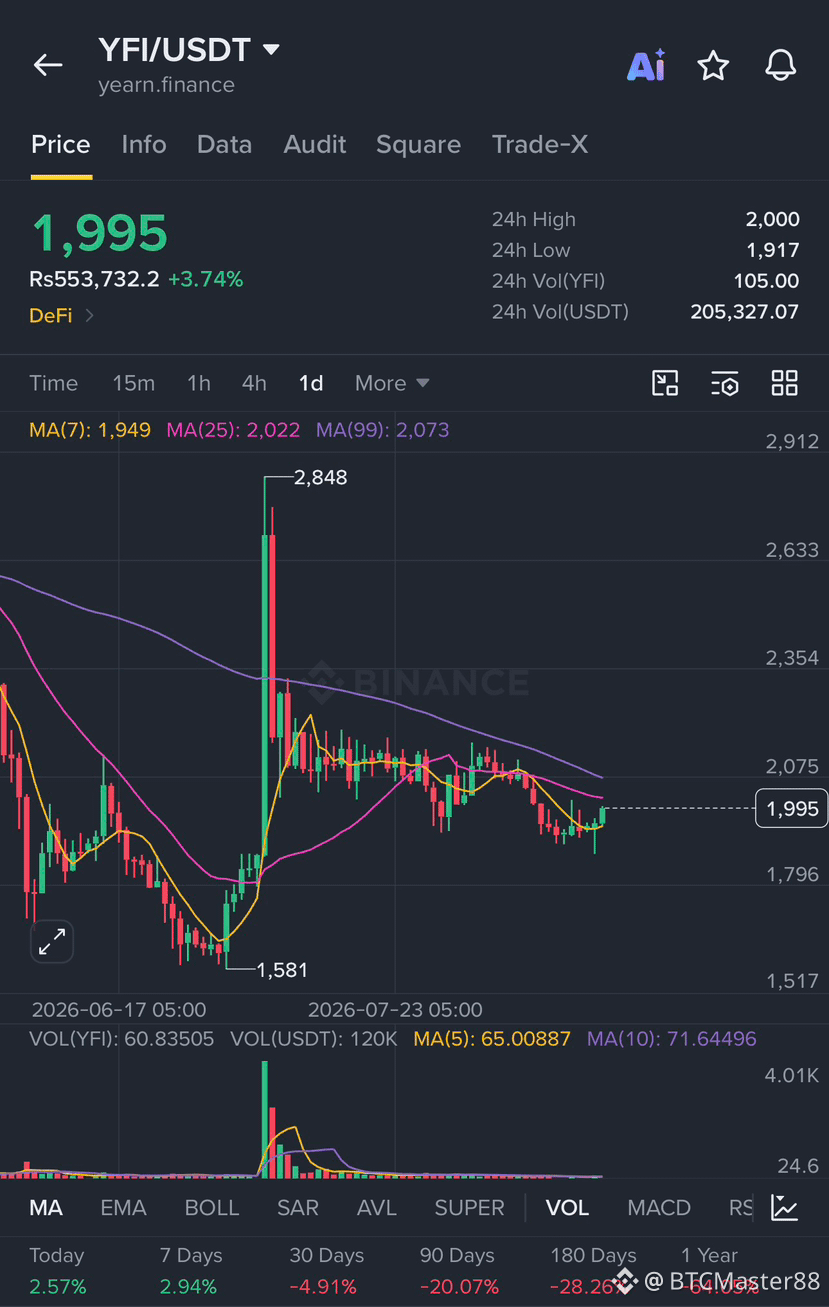Switch to the Info tab

[x=144, y=144]
